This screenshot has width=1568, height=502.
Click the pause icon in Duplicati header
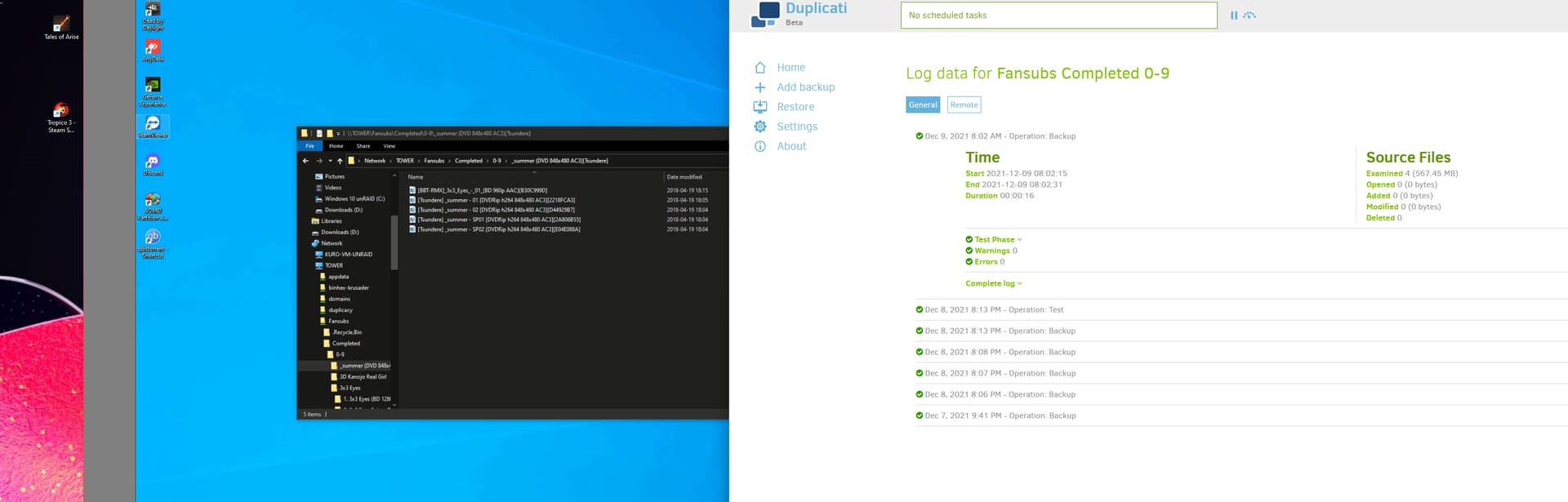[x=1234, y=16]
